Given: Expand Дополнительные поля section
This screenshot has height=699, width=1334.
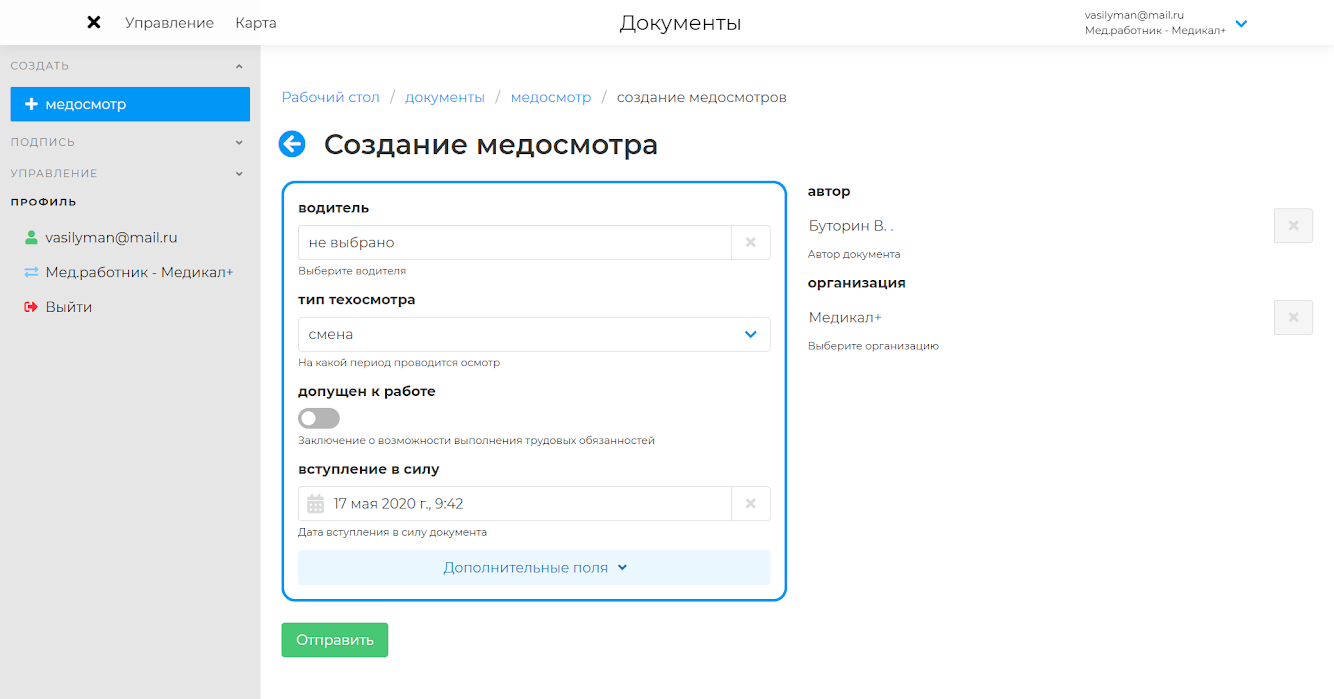Looking at the screenshot, I should click(534, 567).
